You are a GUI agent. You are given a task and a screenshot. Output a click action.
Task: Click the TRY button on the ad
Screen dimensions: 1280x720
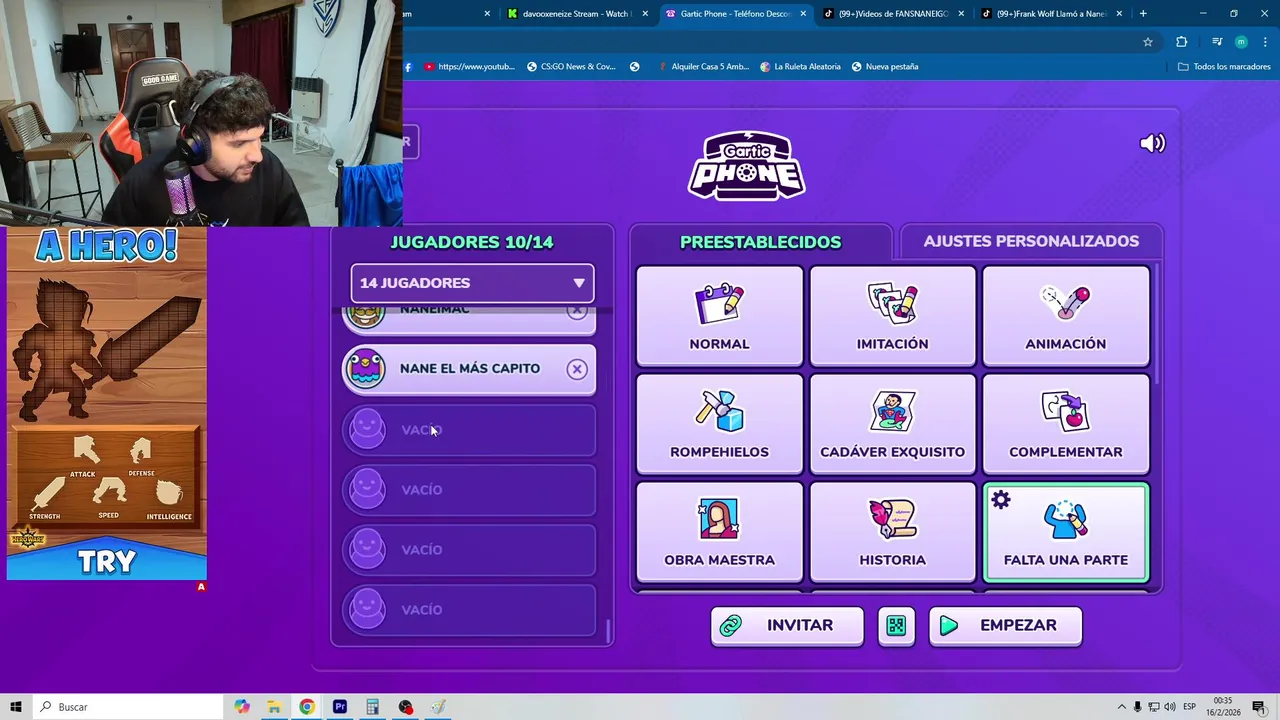click(x=107, y=562)
